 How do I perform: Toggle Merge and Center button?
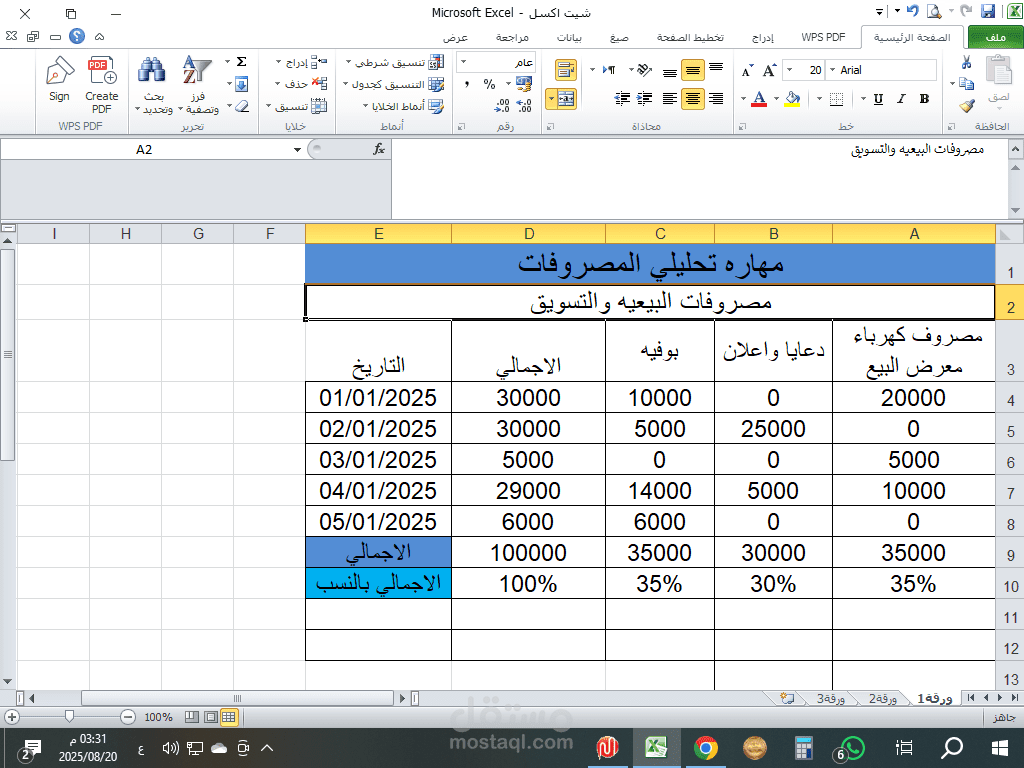tap(566, 99)
